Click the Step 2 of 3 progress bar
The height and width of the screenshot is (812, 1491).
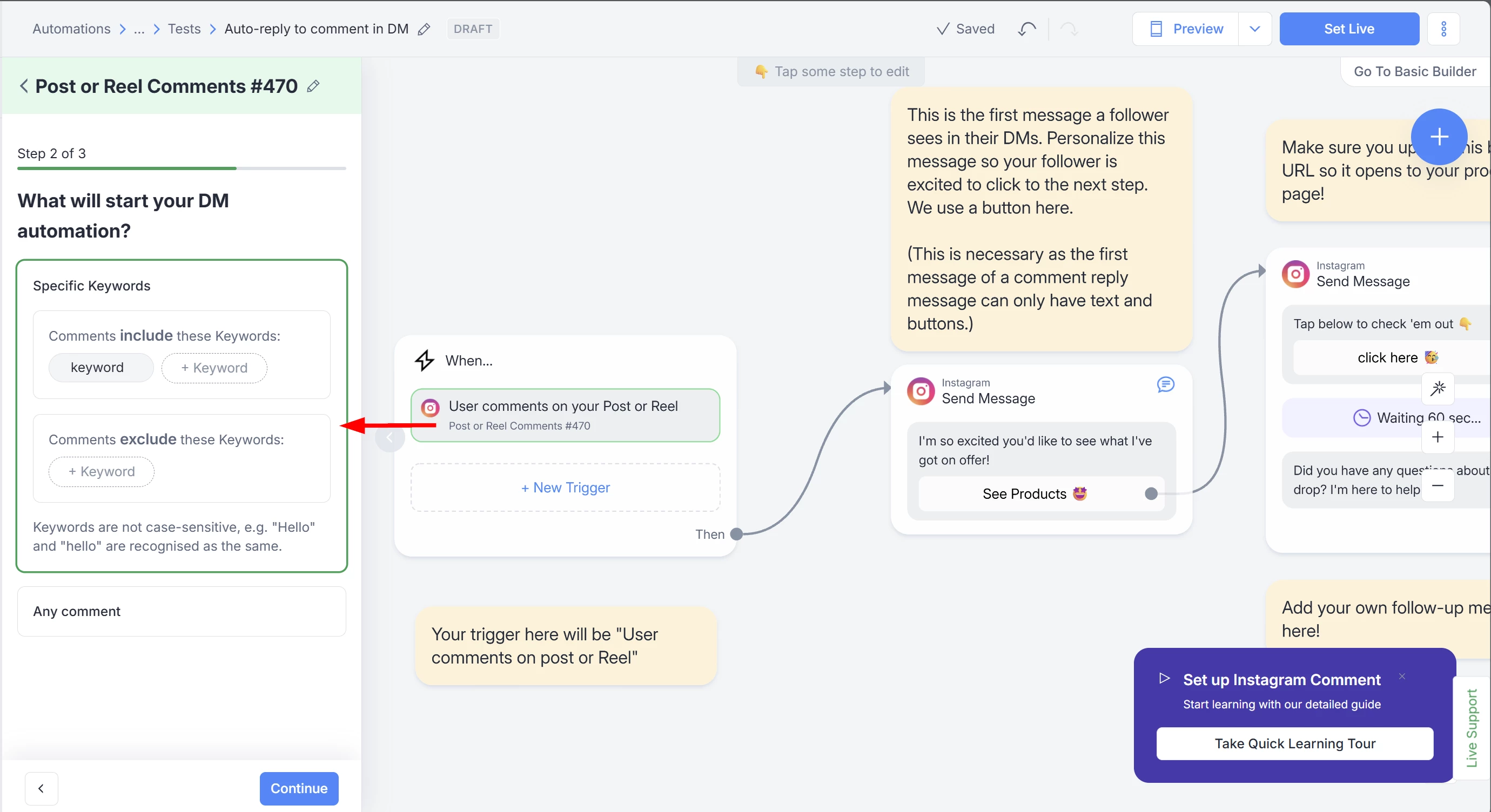pyautogui.click(x=181, y=168)
